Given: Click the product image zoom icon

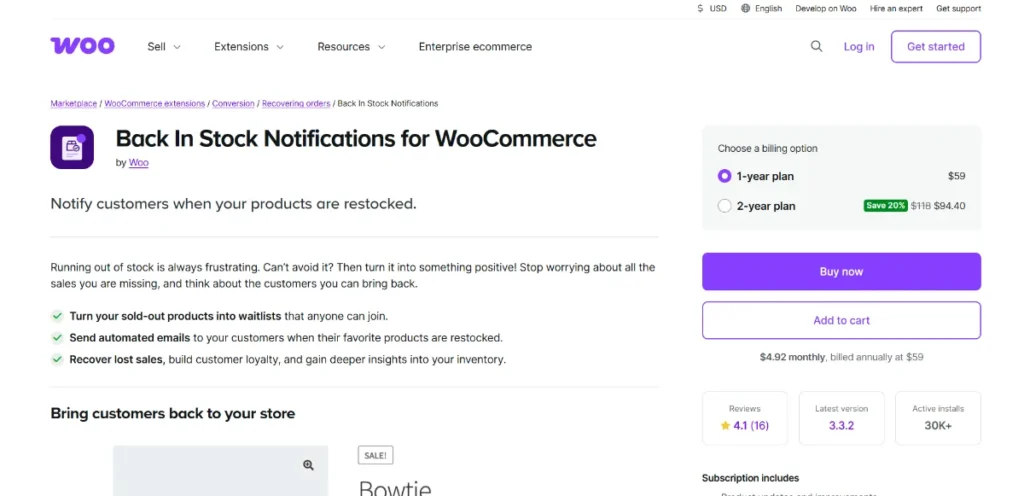Looking at the screenshot, I should [308, 465].
